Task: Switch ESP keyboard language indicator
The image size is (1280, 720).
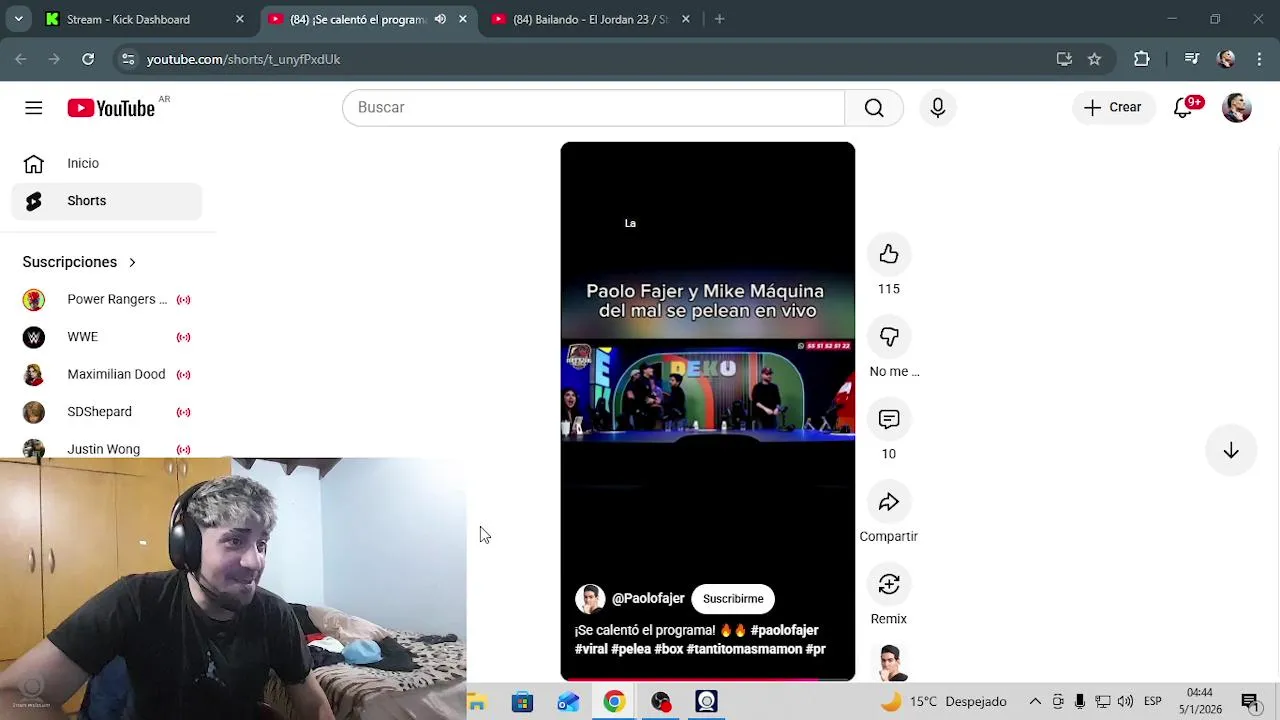Action: click(1152, 701)
